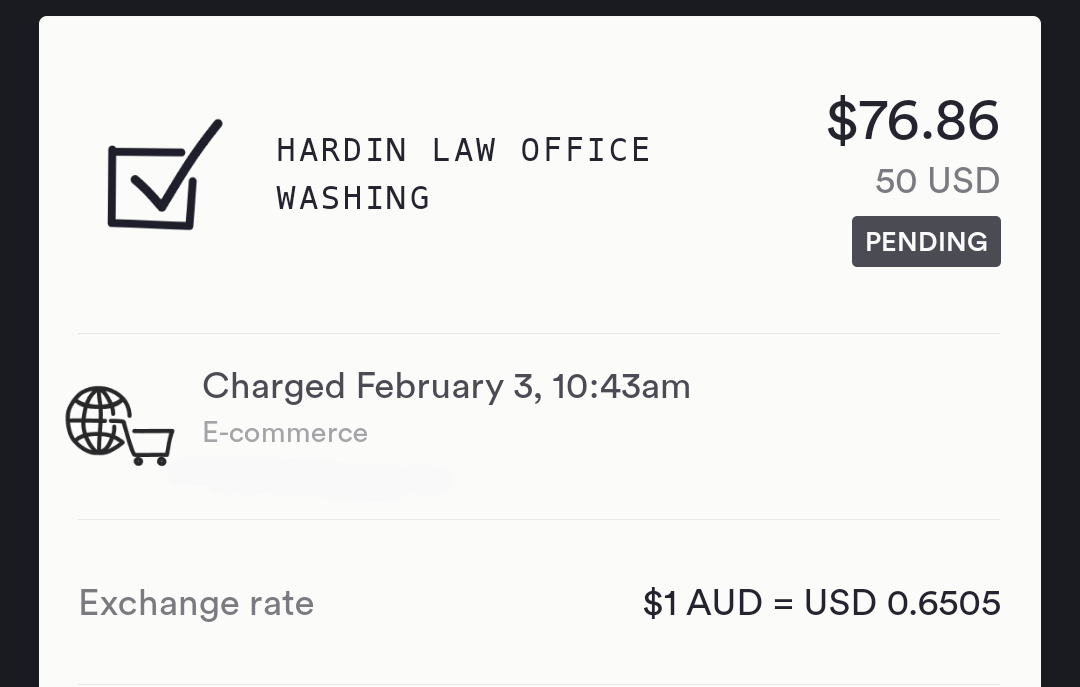Click the blurred redacted smudge under E-commerce

tap(310, 477)
